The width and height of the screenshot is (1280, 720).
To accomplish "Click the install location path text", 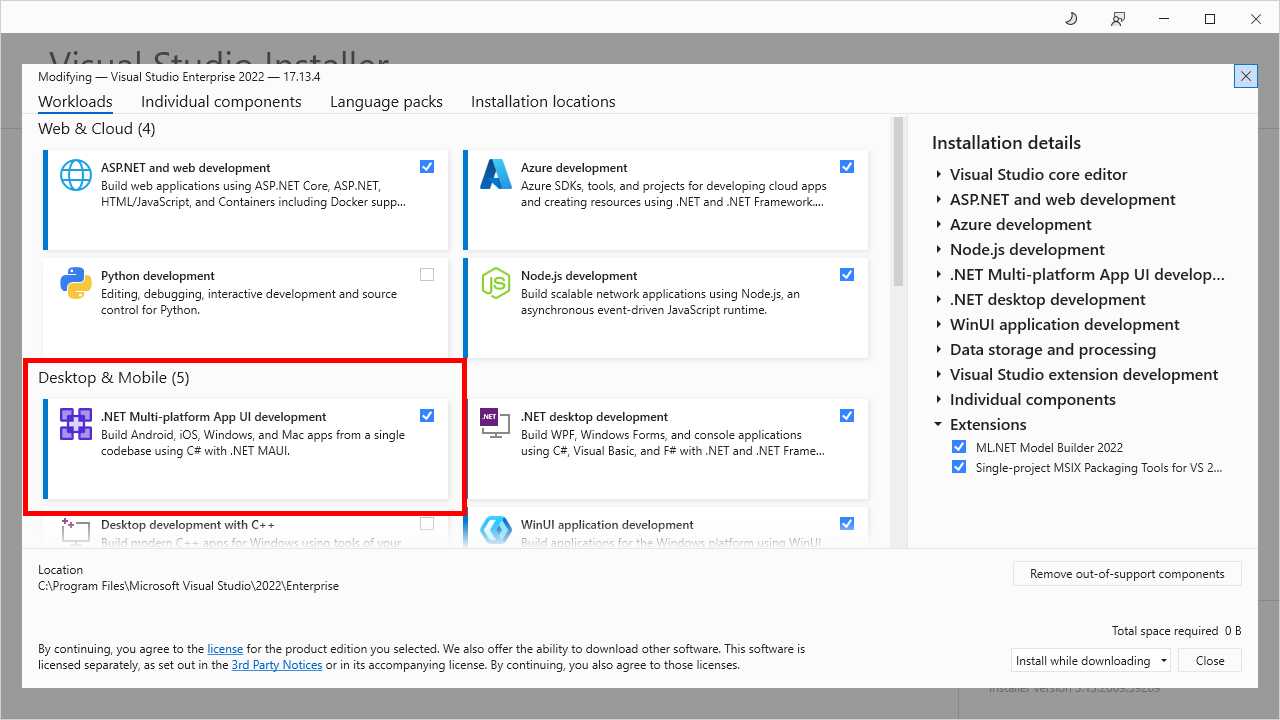I will [x=188, y=586].
